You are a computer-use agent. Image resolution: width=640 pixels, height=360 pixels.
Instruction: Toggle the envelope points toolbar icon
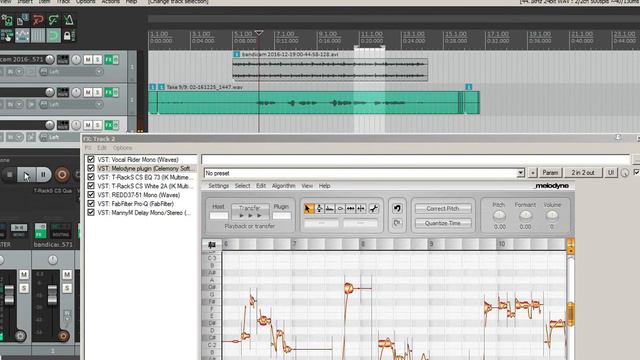22,36
